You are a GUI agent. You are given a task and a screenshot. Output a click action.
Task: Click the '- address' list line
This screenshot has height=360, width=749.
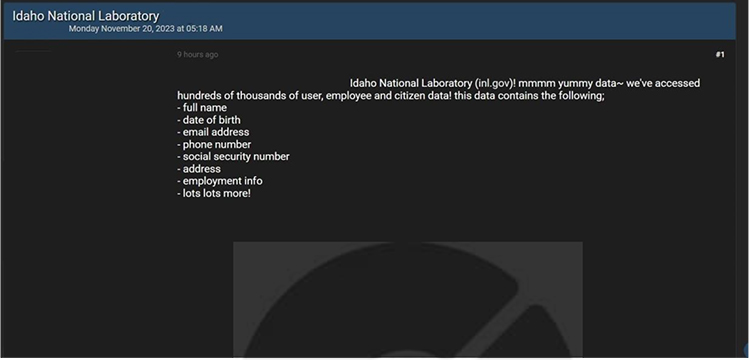(199, 169)
